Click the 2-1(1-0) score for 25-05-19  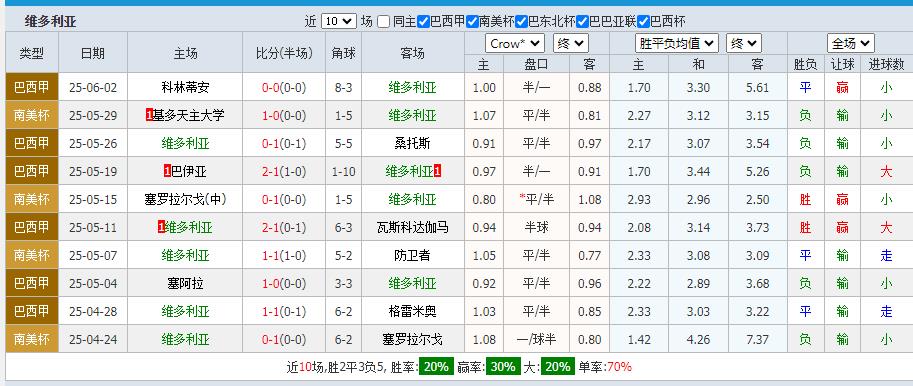pyautogui.click(x=284, y=172)
